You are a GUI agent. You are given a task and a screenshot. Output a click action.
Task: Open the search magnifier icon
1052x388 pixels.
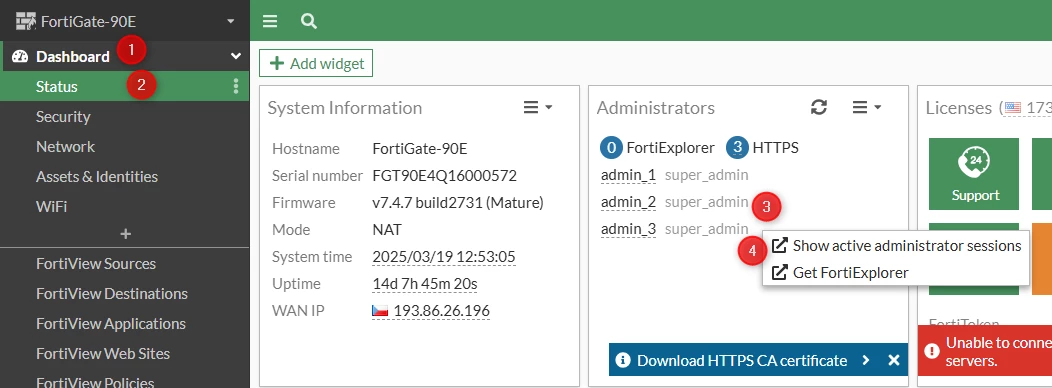pos(309,21)
